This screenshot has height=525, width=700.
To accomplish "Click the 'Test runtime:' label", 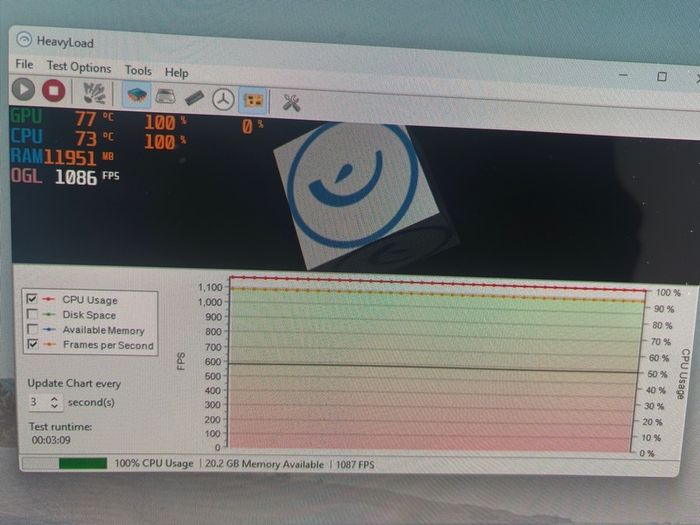I will tap(60, 426).
